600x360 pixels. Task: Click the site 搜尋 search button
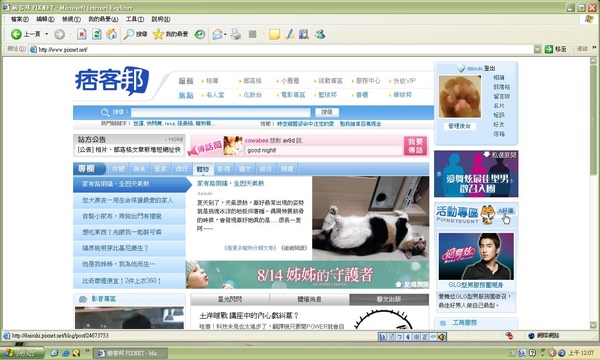click(x=327, y=112)
